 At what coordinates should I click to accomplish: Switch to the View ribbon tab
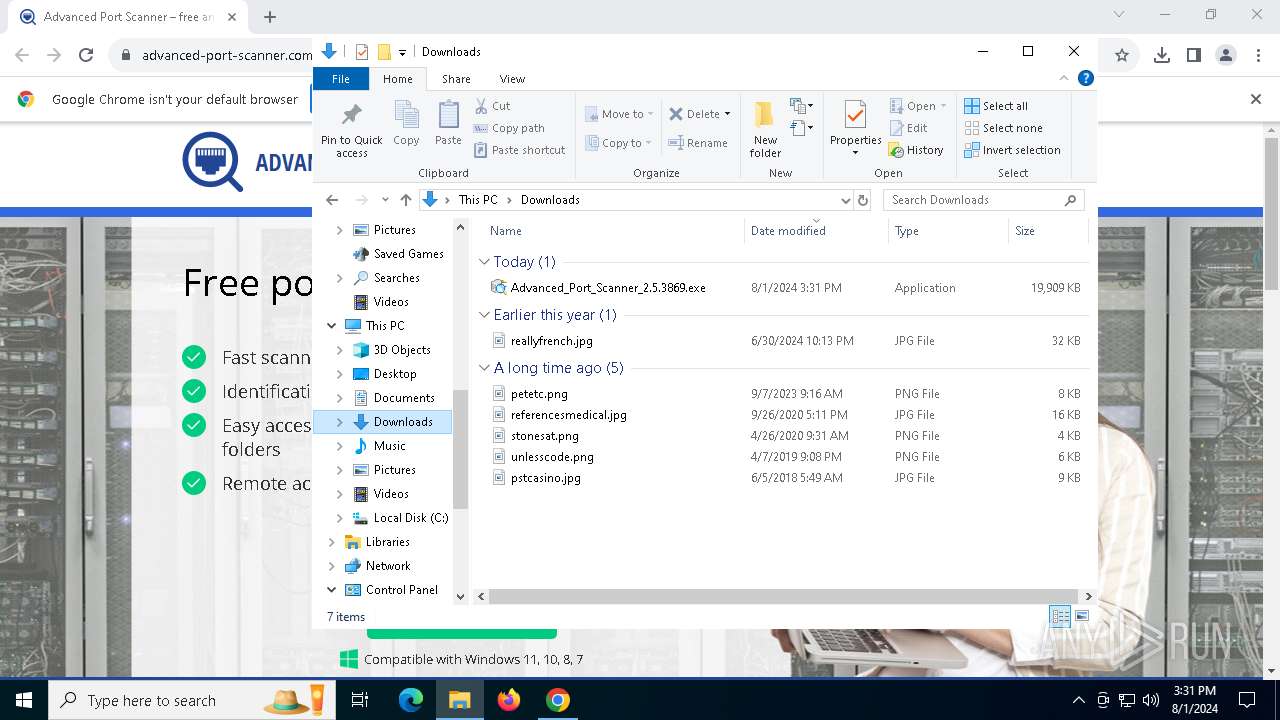(x=512, y=78)
